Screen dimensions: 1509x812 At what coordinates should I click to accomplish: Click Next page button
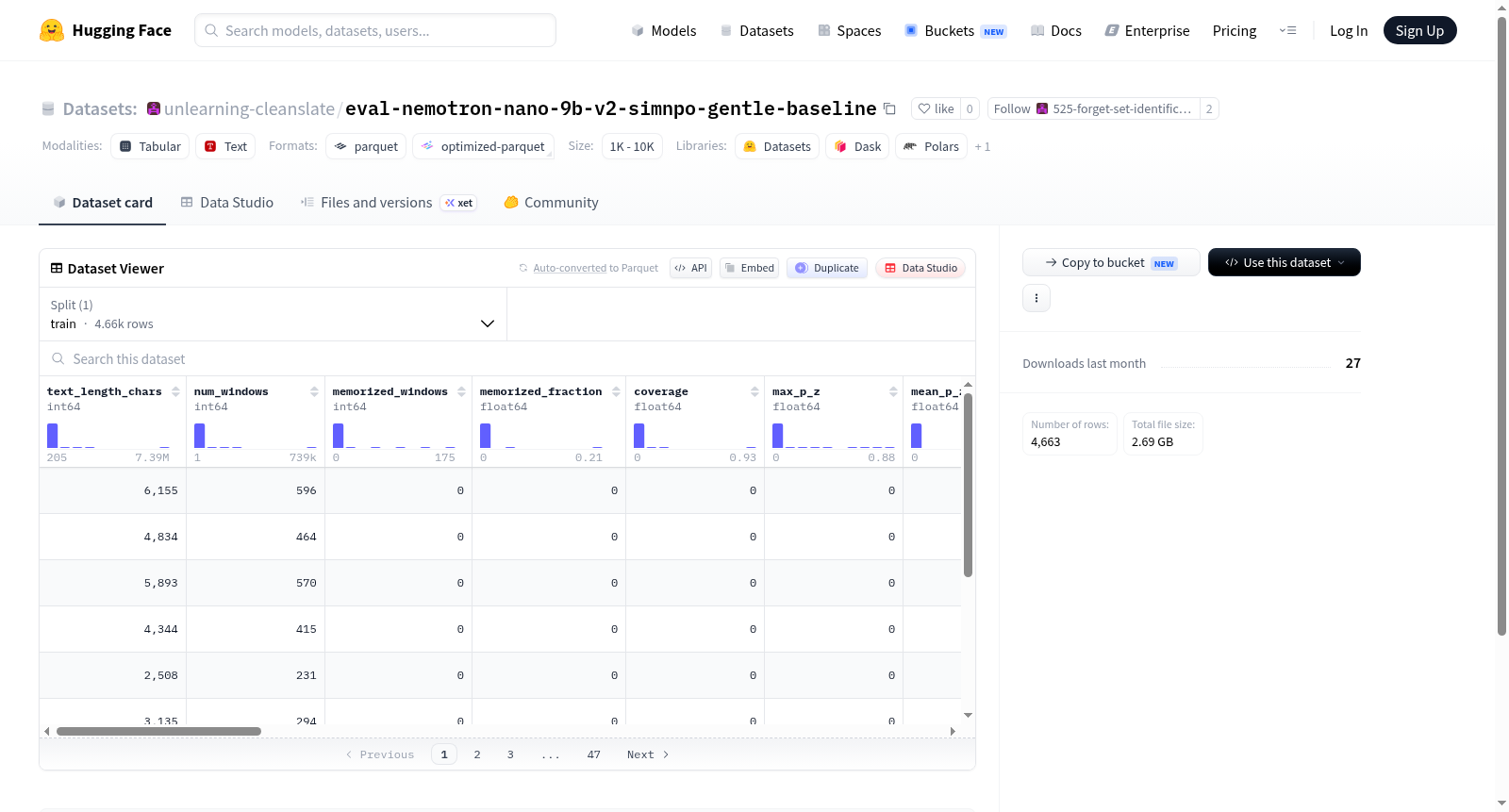(x=648, y=754)
